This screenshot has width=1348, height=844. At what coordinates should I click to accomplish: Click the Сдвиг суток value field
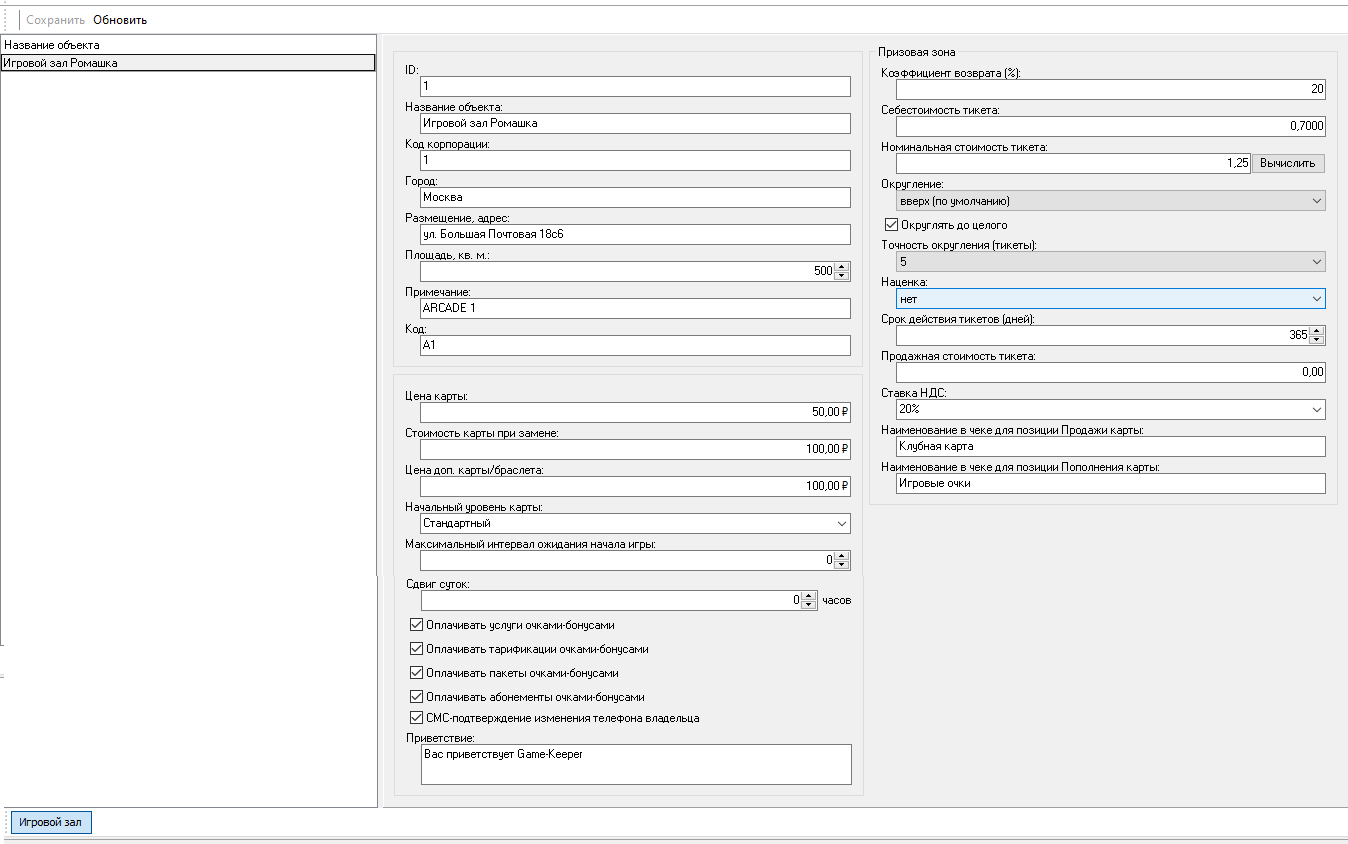pos(611,600)
